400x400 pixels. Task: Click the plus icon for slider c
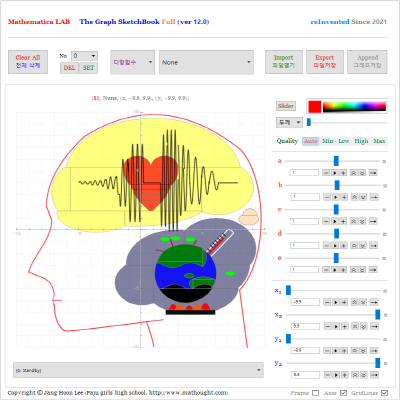(343, 221)
